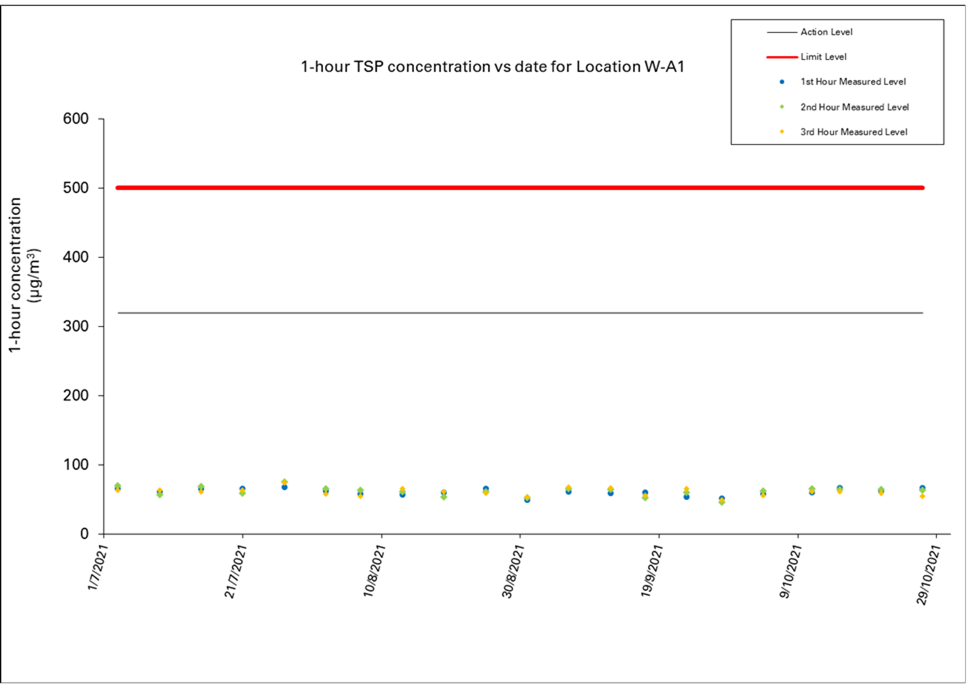Click the 3rd Hour Measured Level legend label

pos(854,131)
